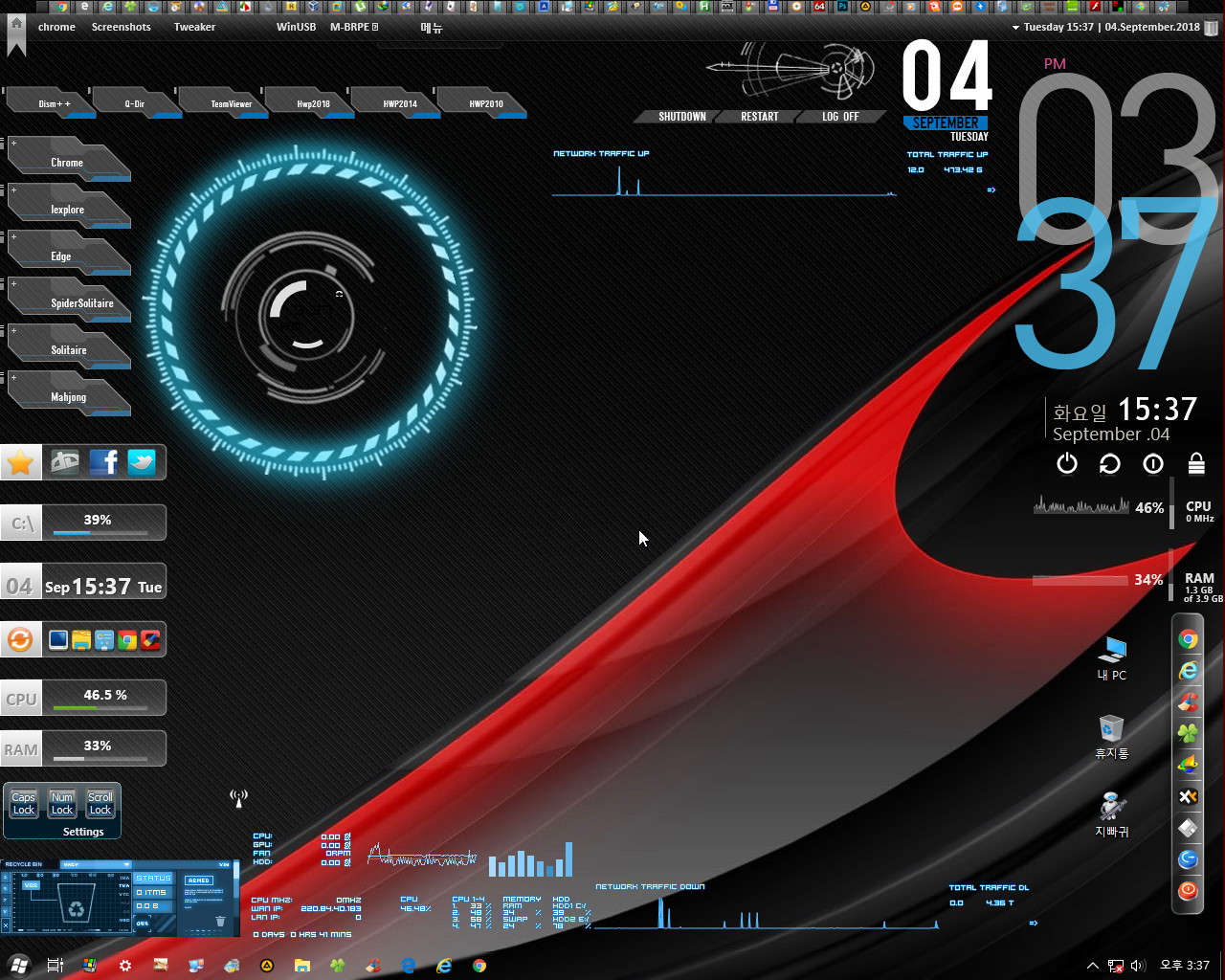Click the LOG OFF button
This screenshot has width=1225, height=980.
(840, 117)
